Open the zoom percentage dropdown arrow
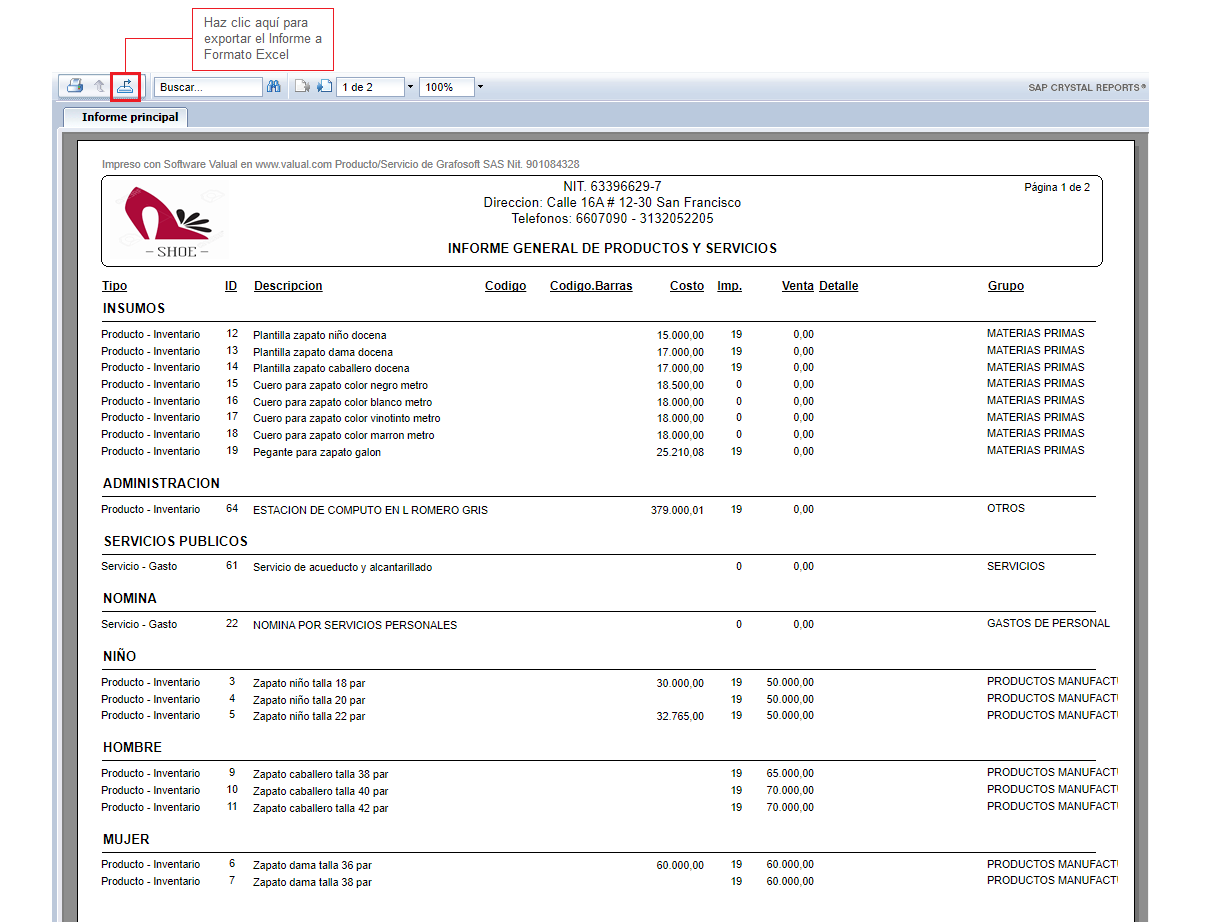The image size is (1205, 922). [x=480, y=87]
